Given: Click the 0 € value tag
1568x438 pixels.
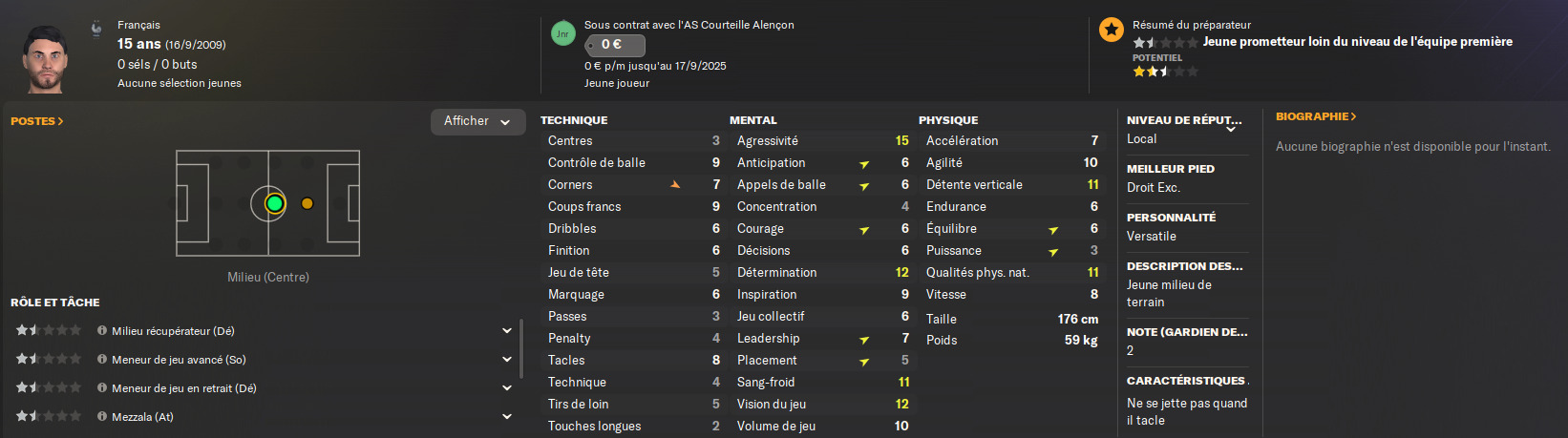Looking at the screenshot, I should pos(614,45).
